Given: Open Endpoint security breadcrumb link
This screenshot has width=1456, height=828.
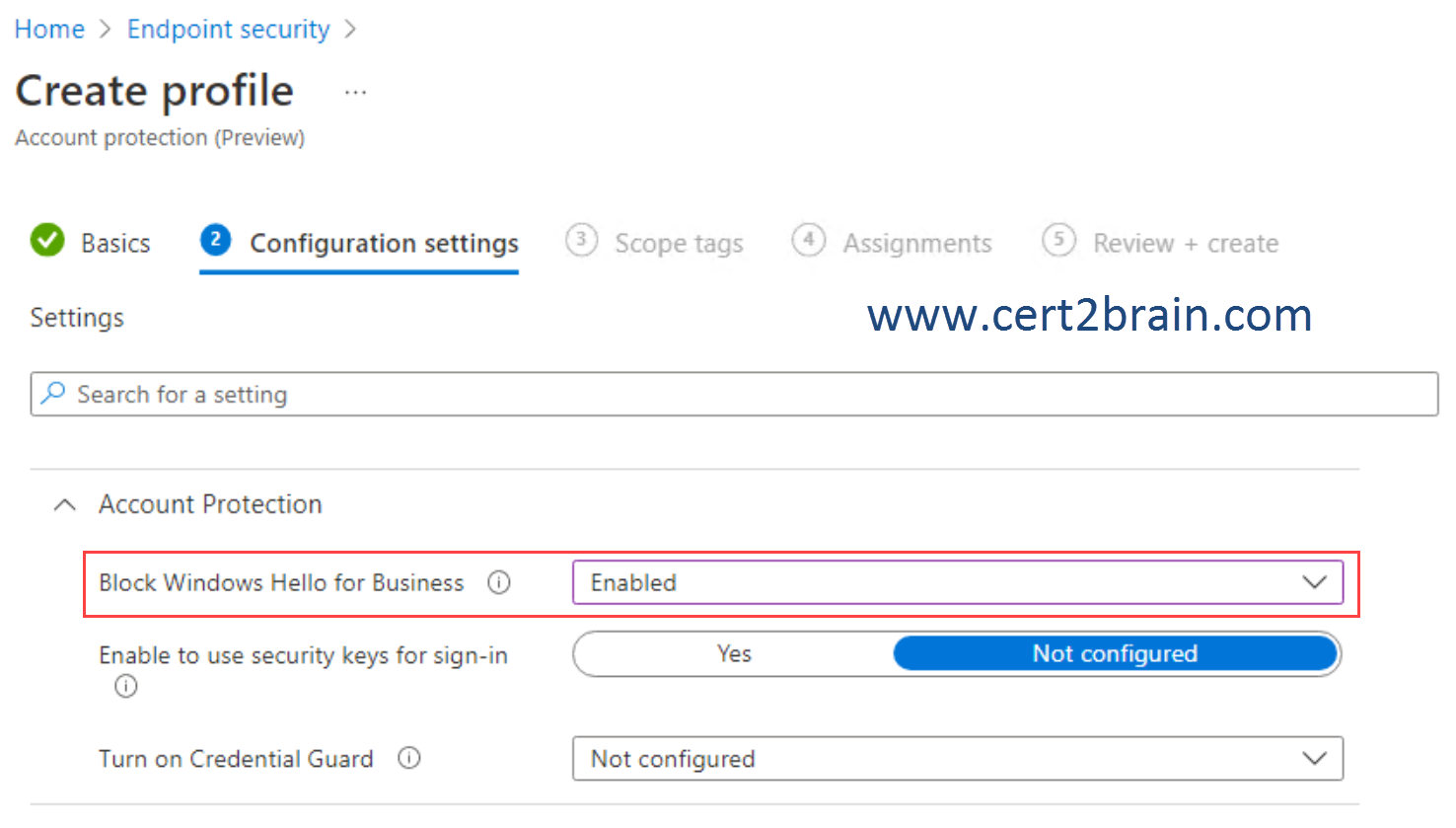Looking at the screenshot, I should click(229, 30).
